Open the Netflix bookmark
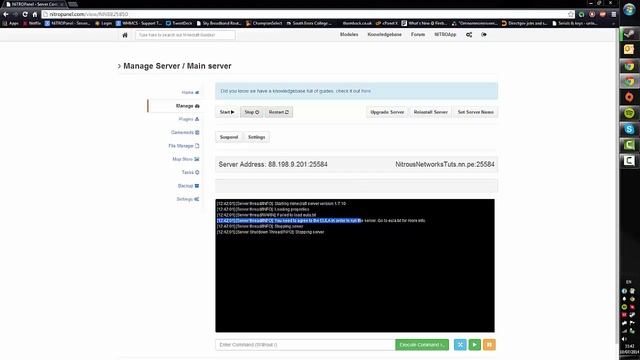 (31, 23)
